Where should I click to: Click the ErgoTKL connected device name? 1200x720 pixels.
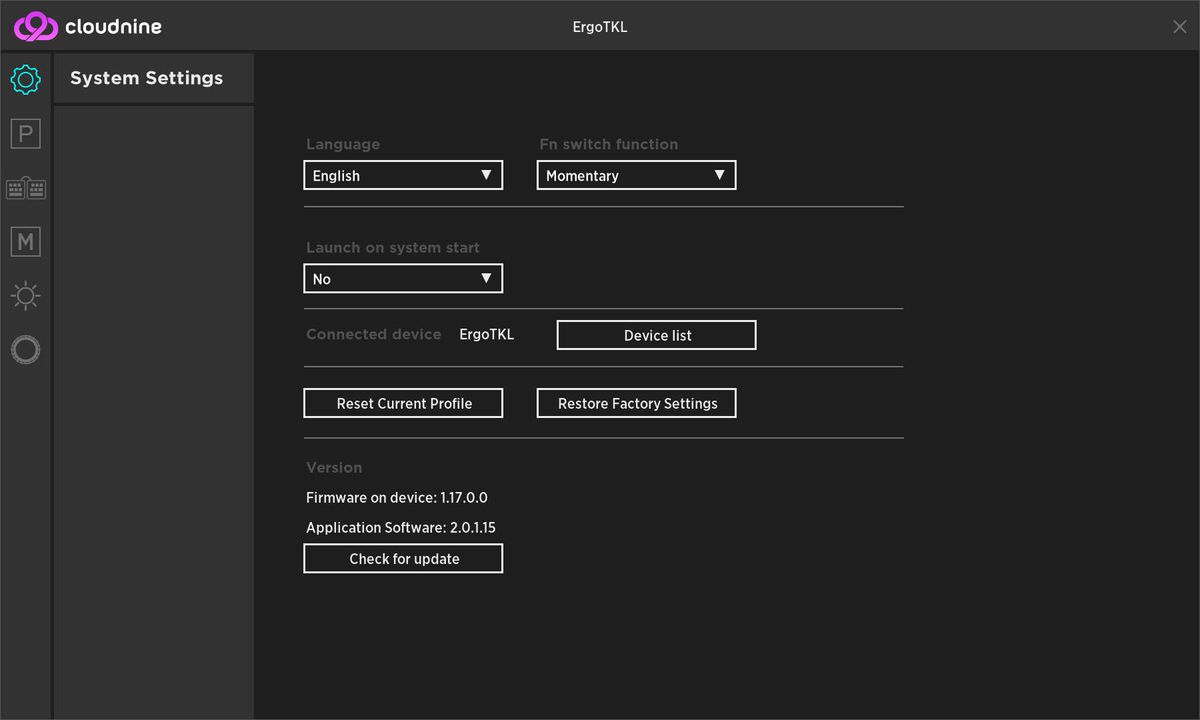coord(487,334)
